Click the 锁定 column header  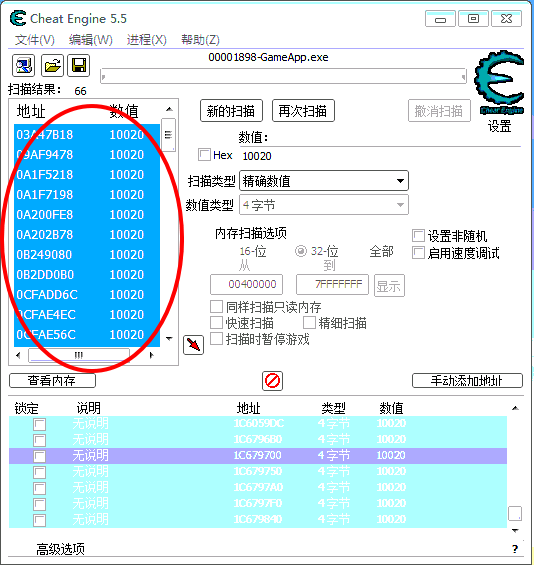[26, 408]
